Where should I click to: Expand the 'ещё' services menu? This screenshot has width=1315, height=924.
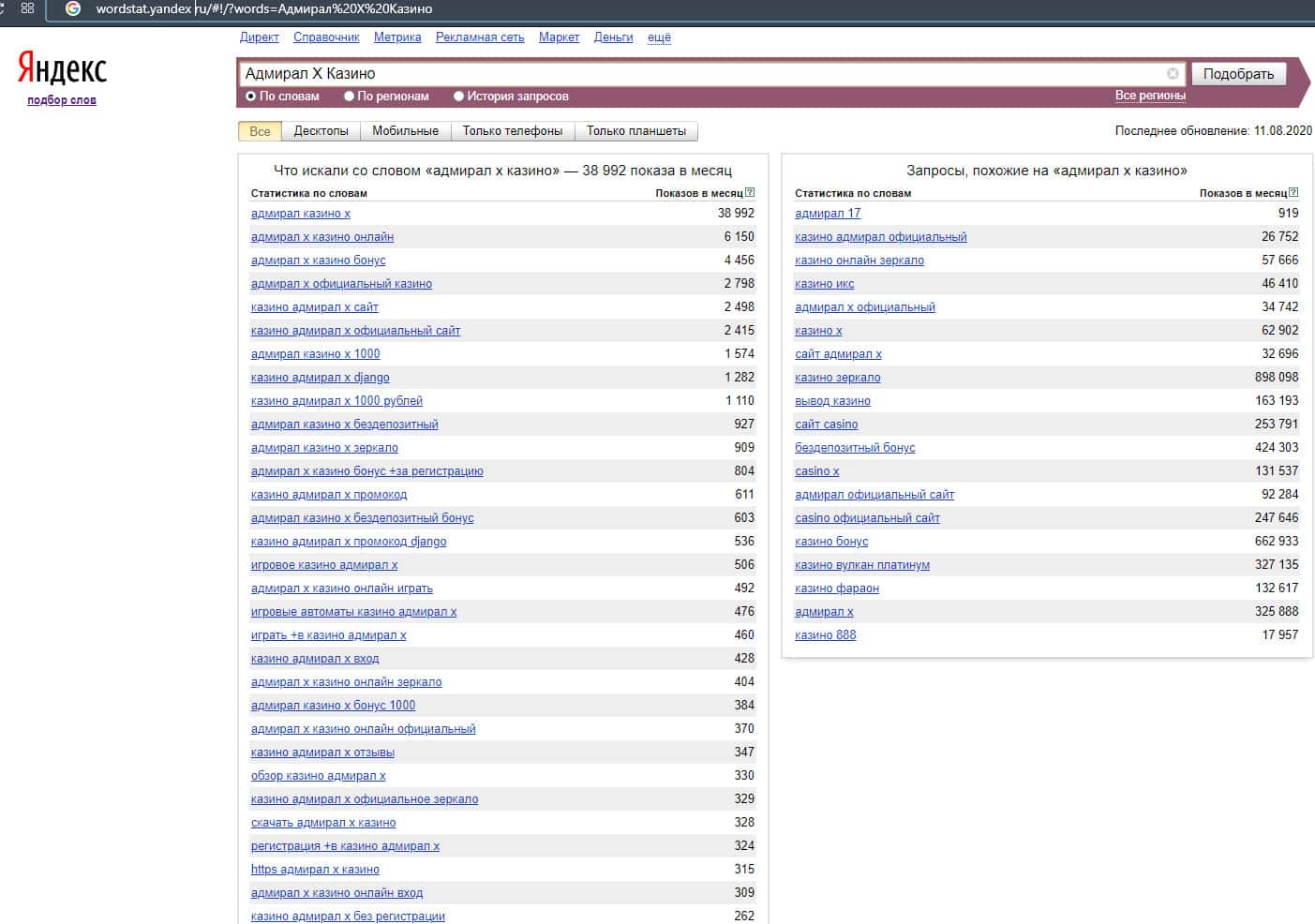pyautogui.click(x=659, y=37)
